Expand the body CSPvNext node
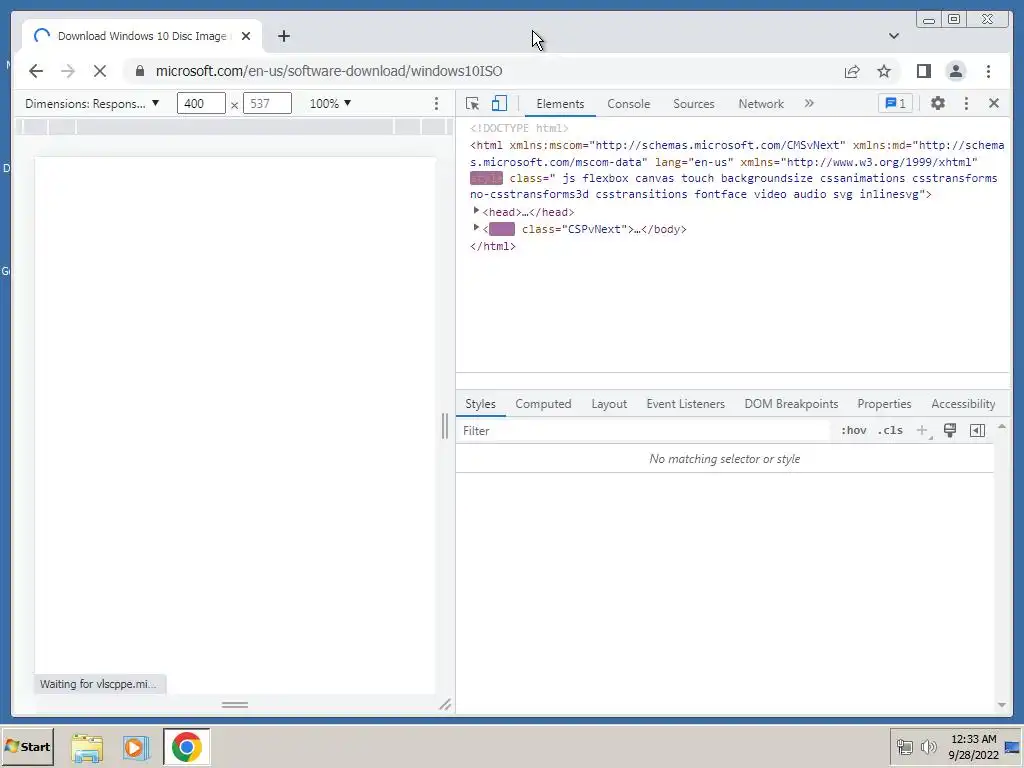The image size is (1024, 768). click(476, 228)
